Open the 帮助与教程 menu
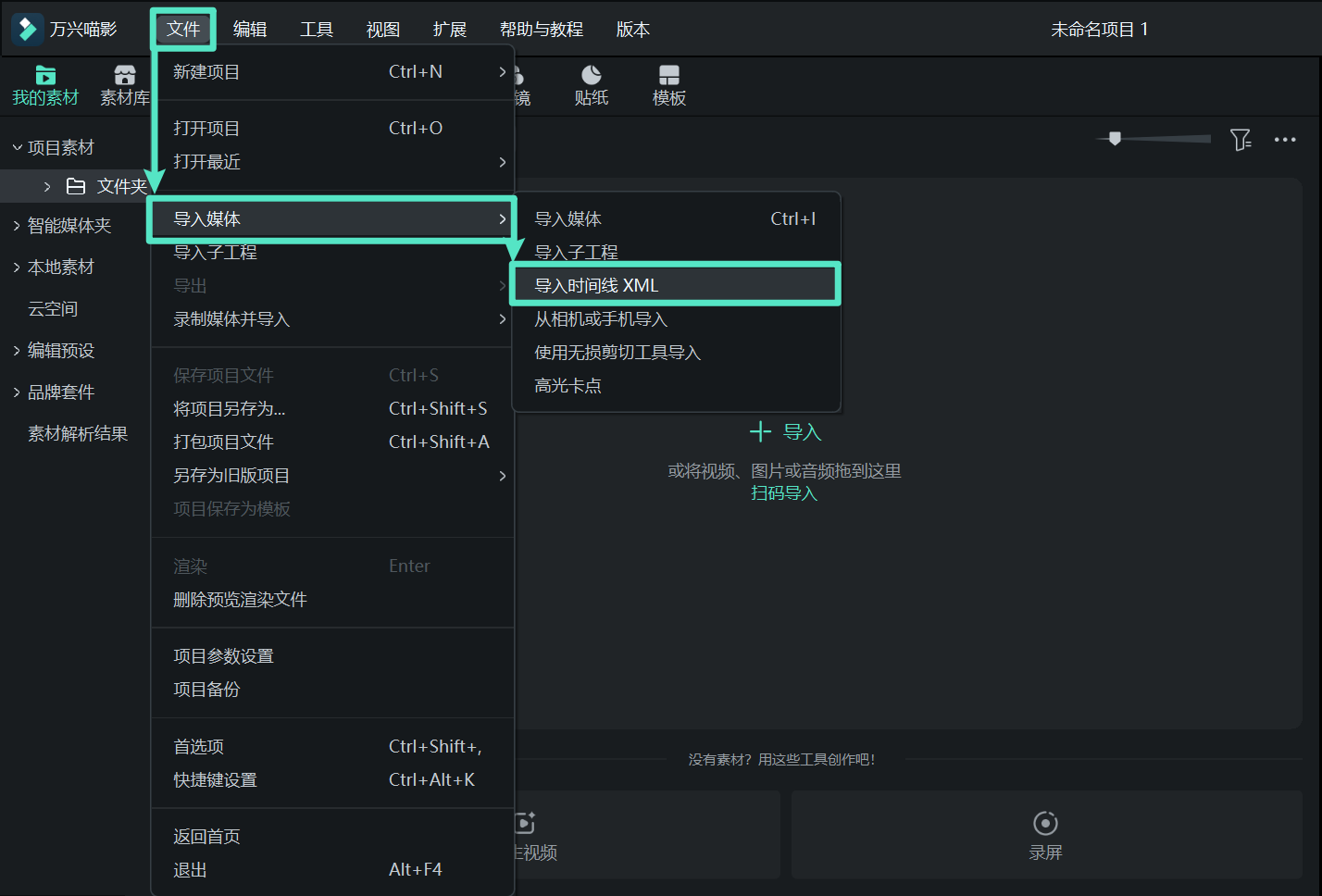This screenshot has width=1322, height=896. 542,30
